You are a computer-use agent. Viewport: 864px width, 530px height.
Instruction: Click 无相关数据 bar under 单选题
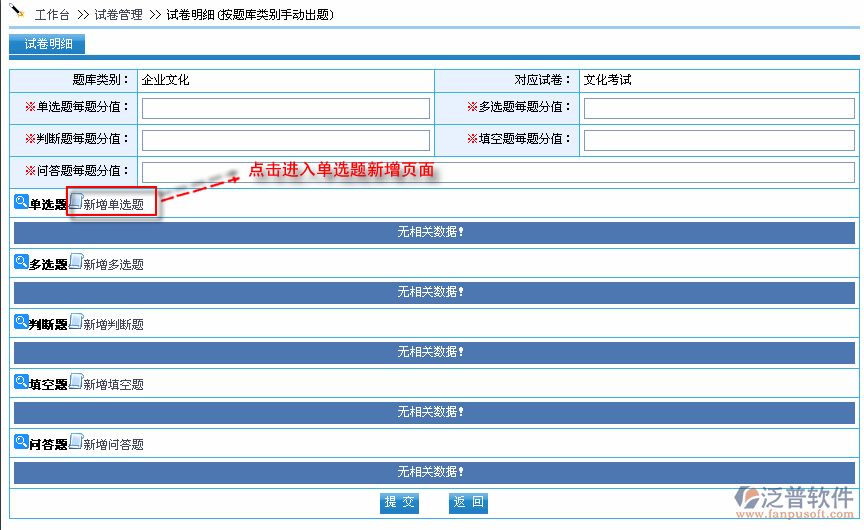[x=434, y=233]
